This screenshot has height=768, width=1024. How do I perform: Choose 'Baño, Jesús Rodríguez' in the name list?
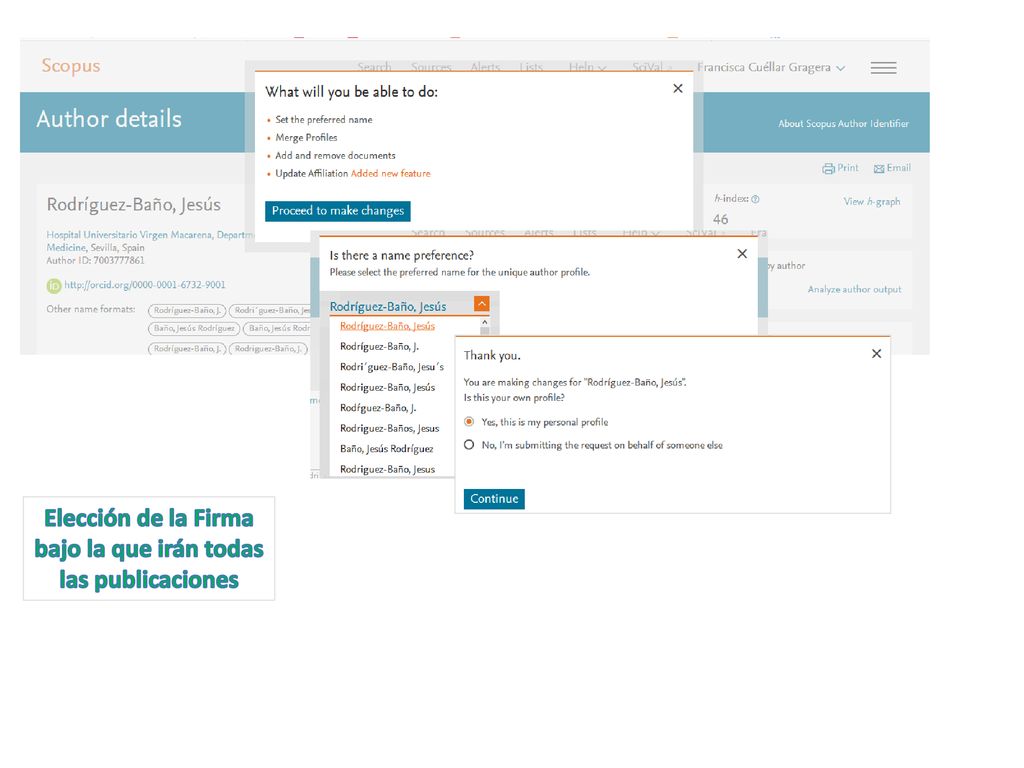[387, 449]
